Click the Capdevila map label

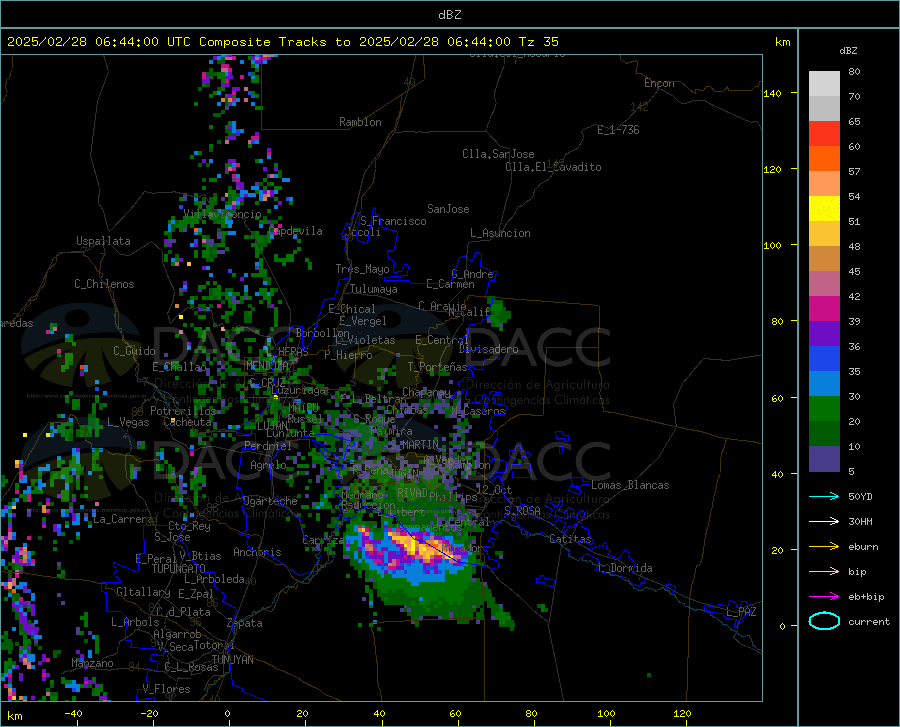coord(296,231)
